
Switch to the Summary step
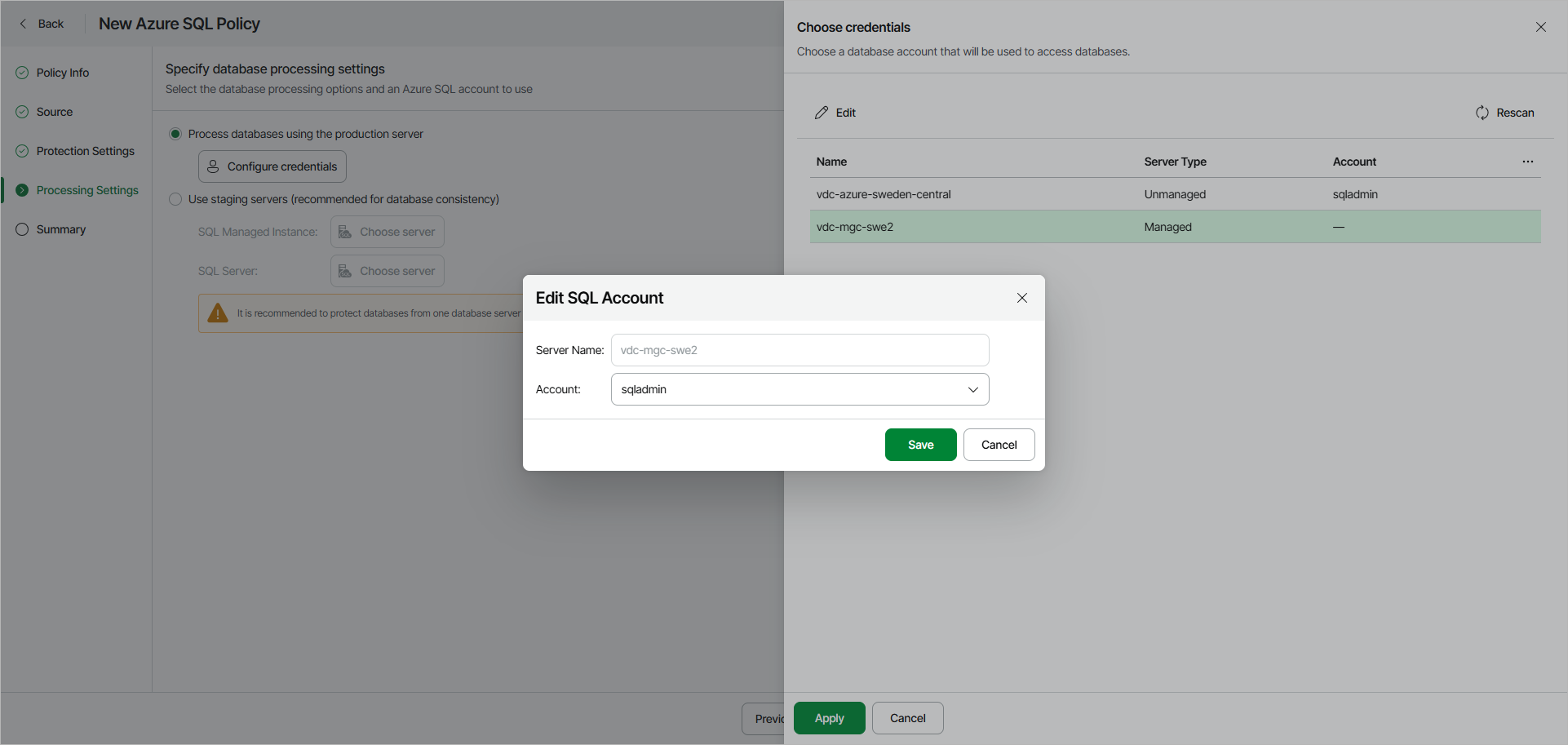(x=60, y=229)
